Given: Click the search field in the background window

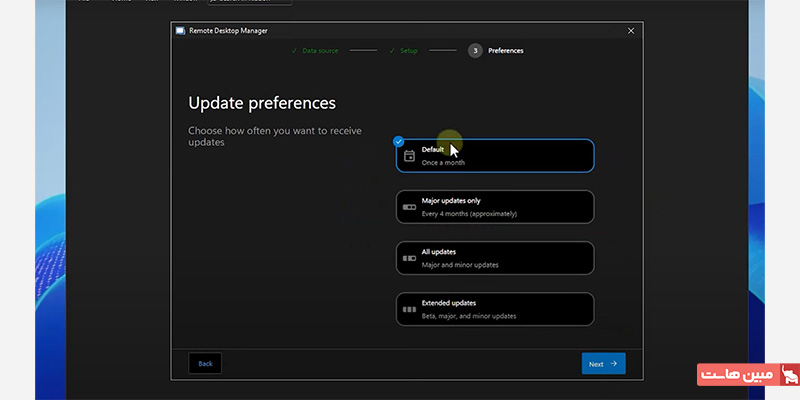Looking at the screenshot, I should click(x=250, y=2).
